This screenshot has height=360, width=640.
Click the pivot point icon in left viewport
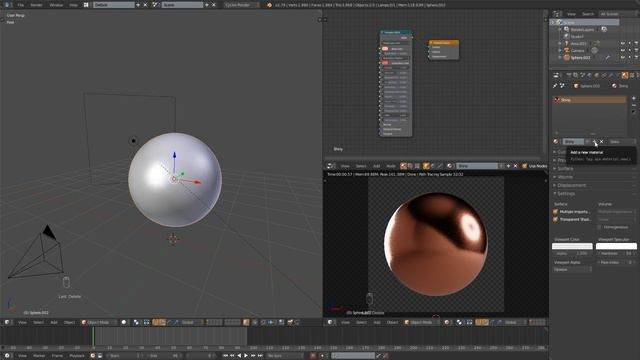tap(136, 322)
